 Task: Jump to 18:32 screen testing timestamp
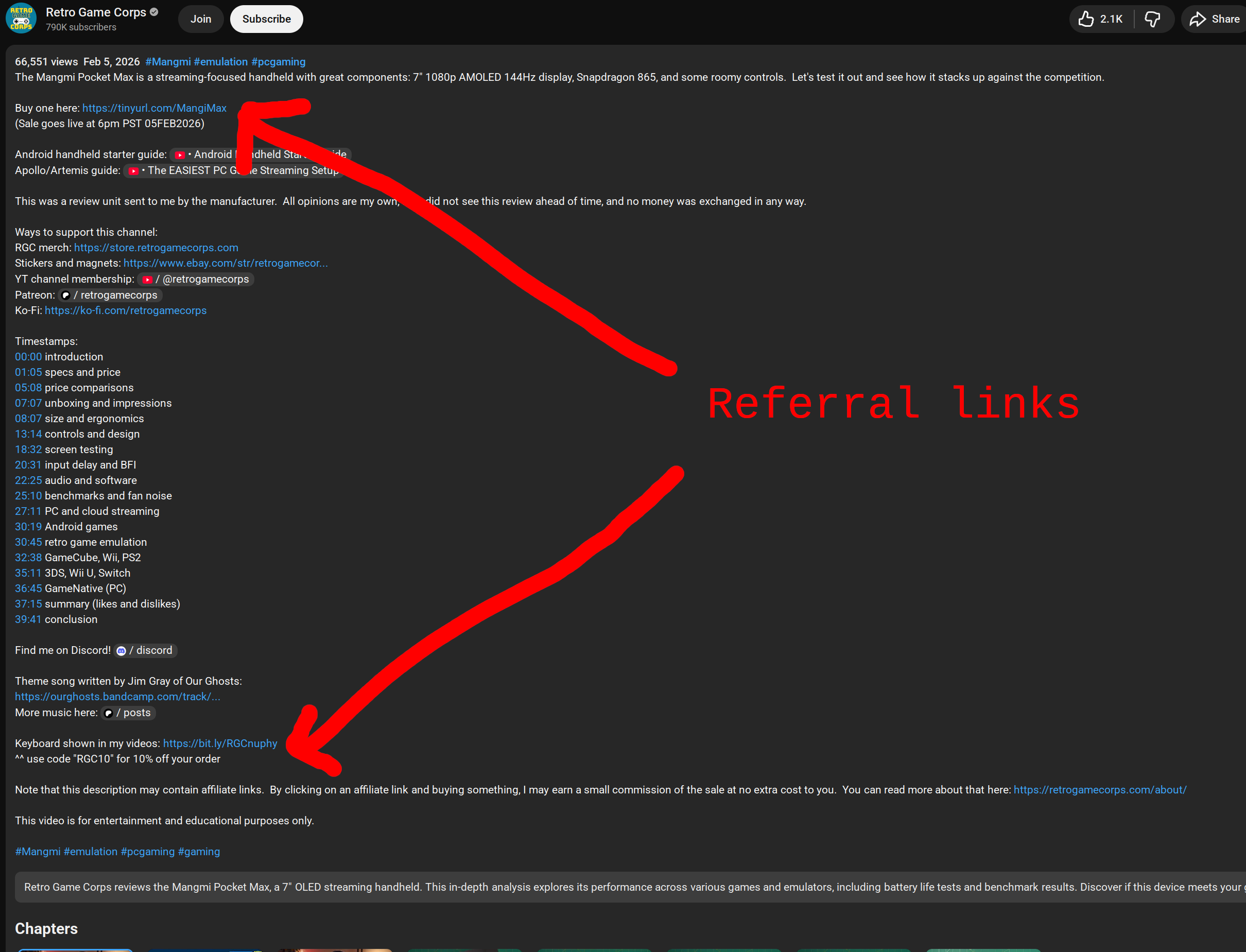tap(28, 449)
